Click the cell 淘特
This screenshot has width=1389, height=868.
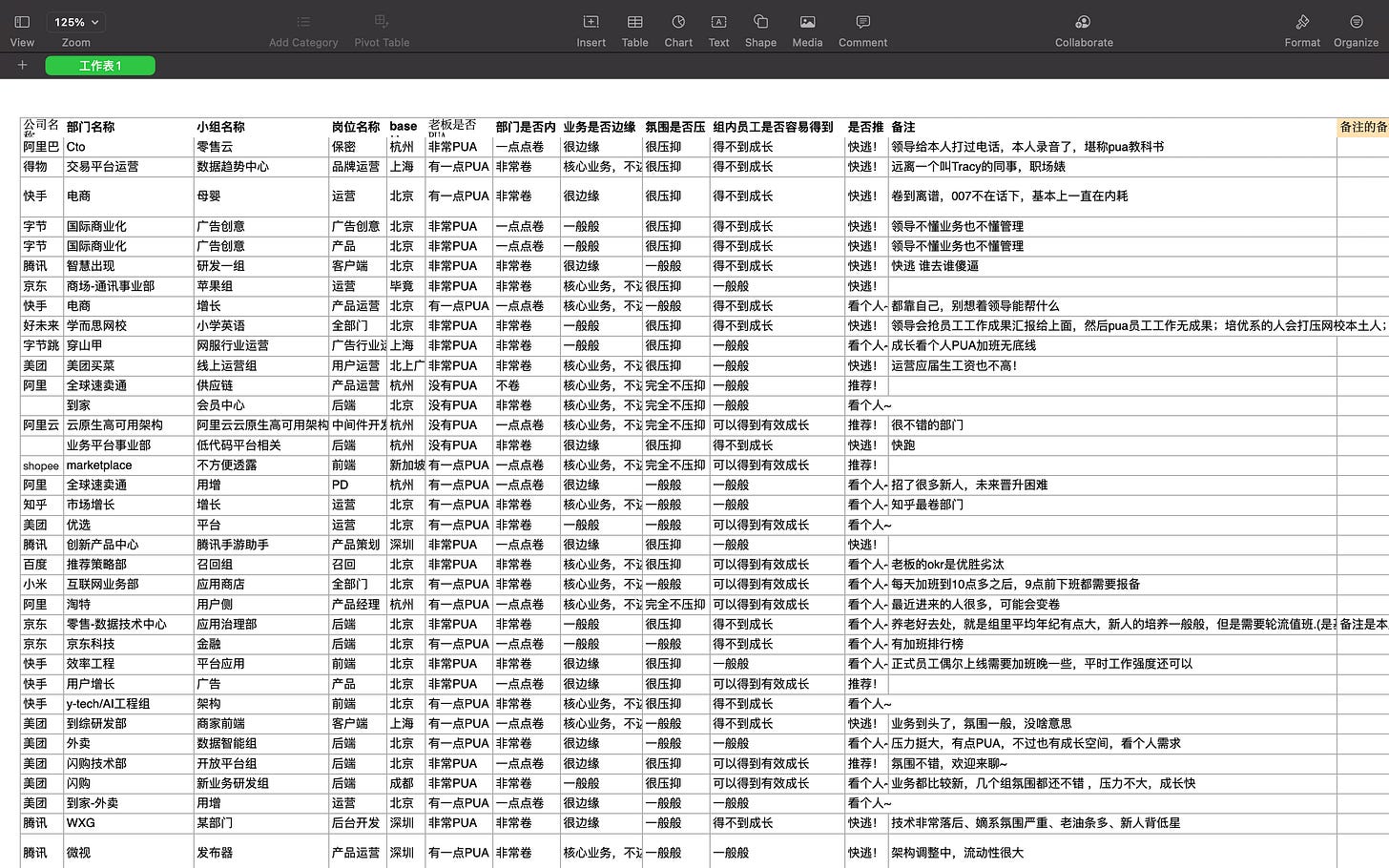tap(129, 605)
